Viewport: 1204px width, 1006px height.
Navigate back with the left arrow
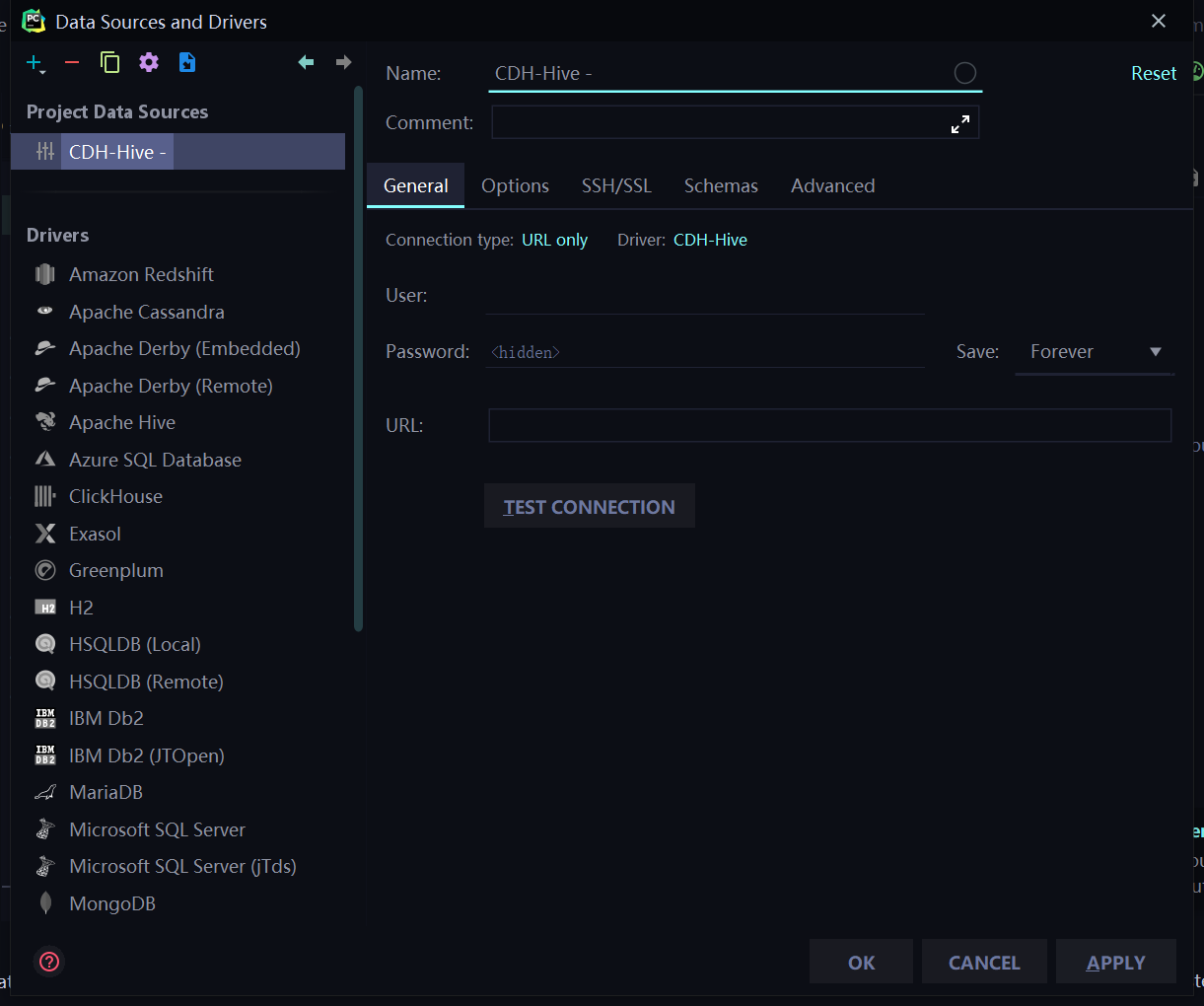click(307, 62)
